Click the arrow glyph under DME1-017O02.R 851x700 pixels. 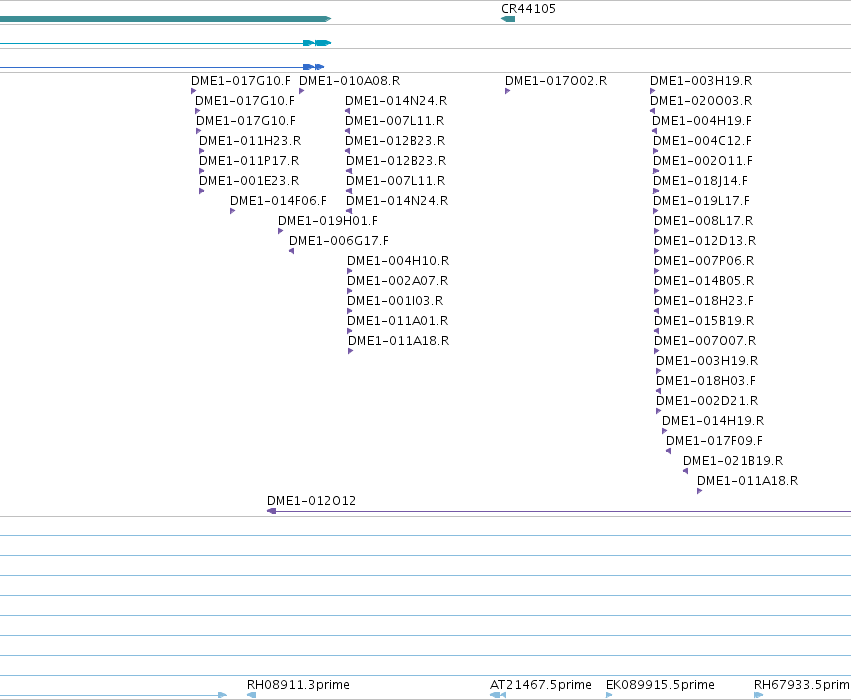(507, 91)
